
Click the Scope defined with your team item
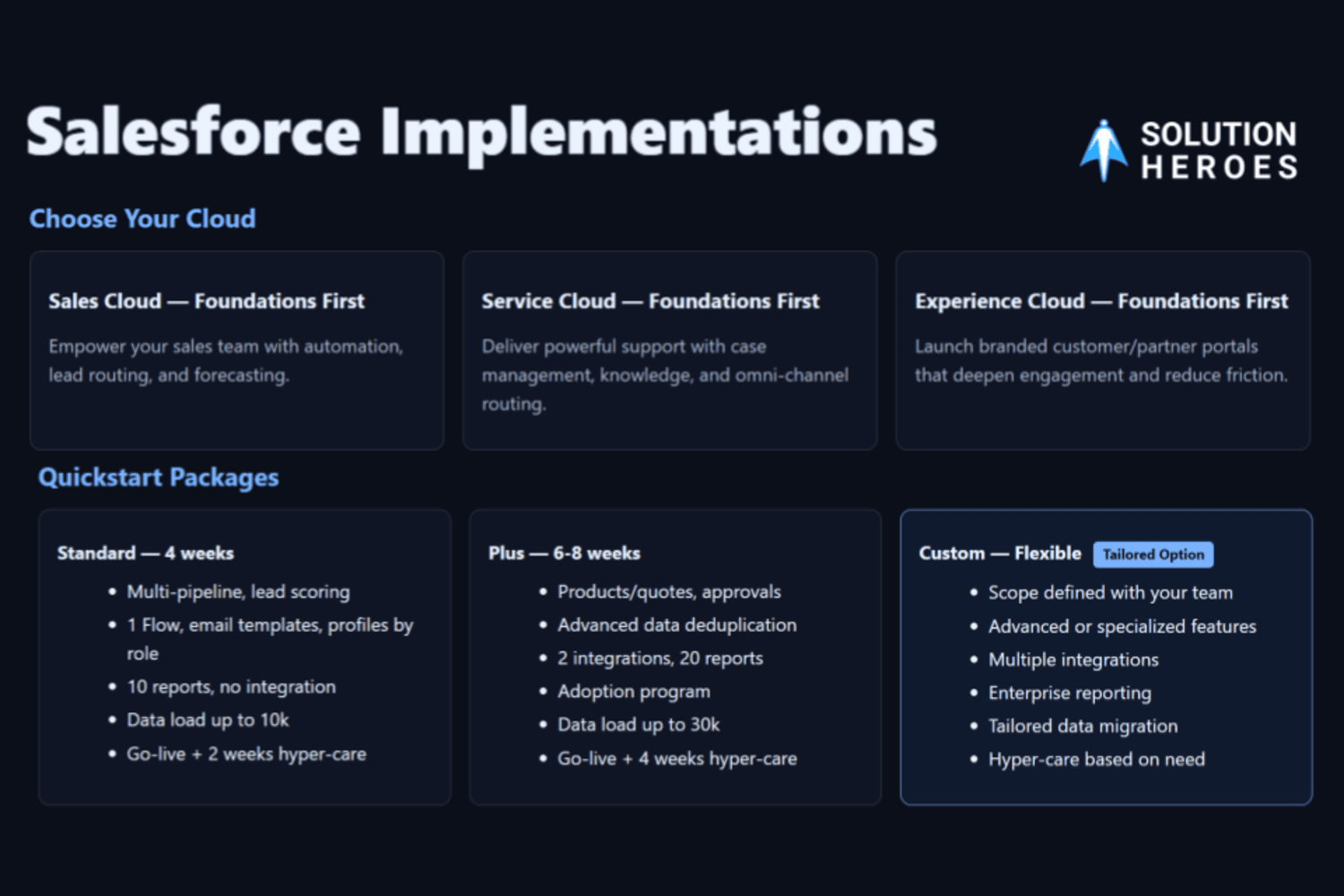coord(1110,593)
